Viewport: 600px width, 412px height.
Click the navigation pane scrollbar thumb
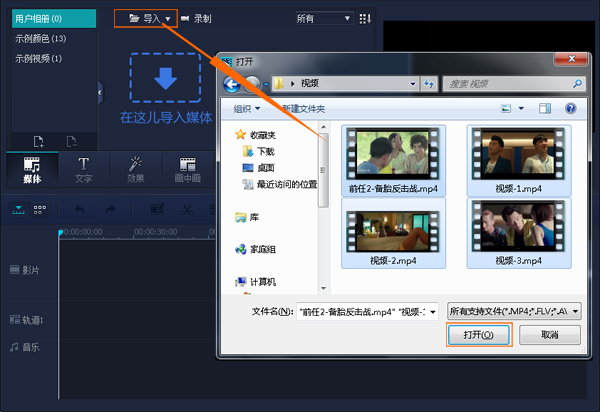click(x=324, y=170)
